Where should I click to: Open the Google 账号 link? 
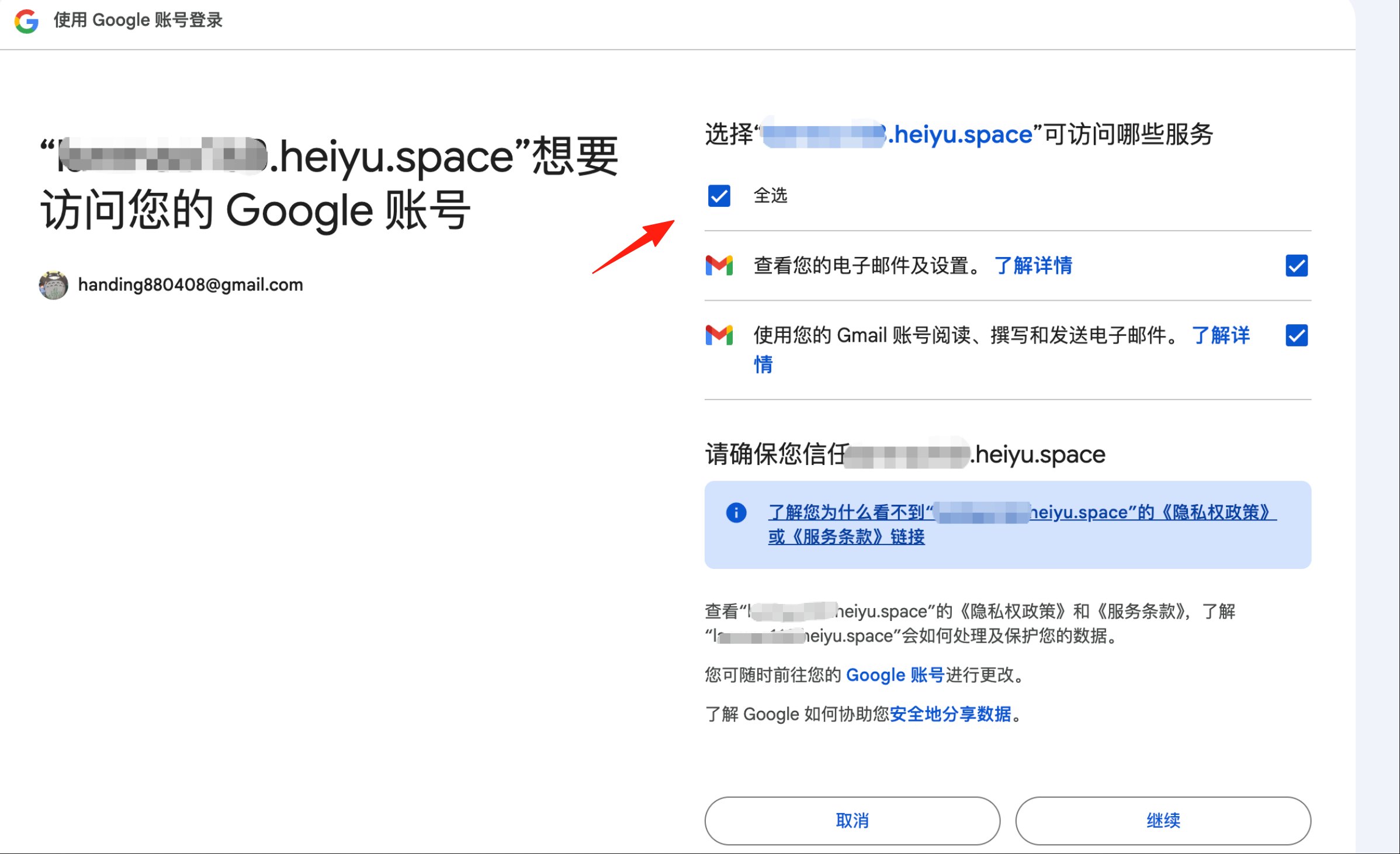click(895, 675)
